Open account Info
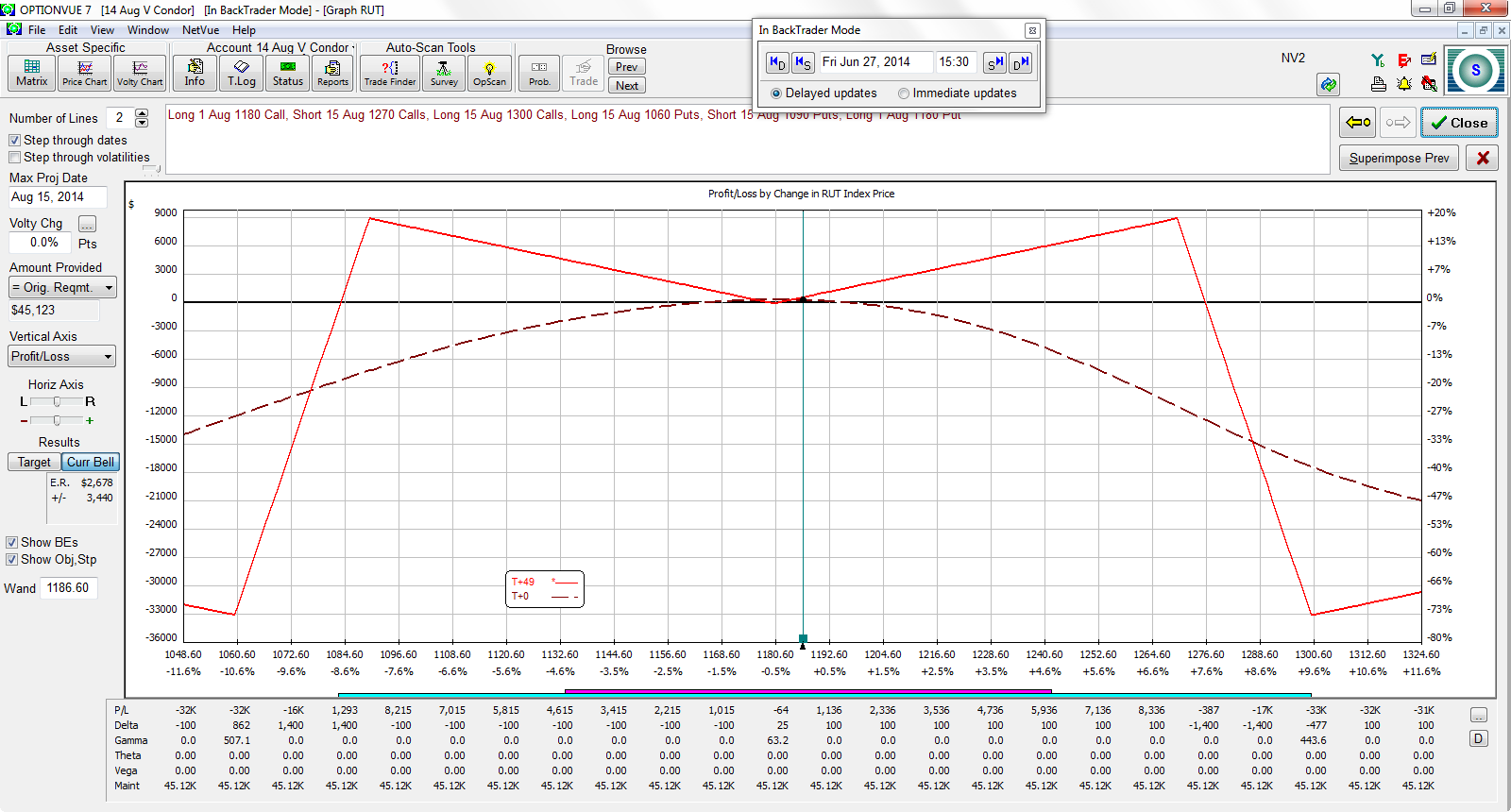The width and height of the screenshot is (1511, 812). tap(195, 73)
